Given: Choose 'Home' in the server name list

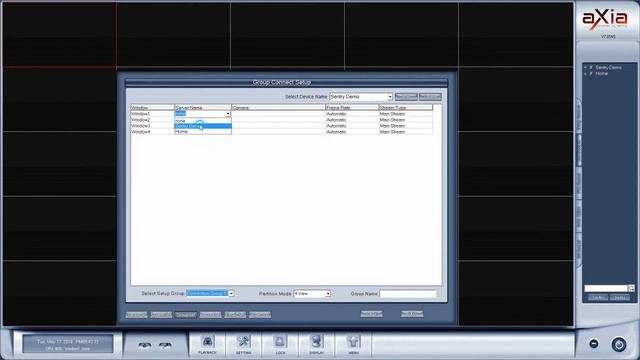Looking at the screenshot, I should click(x=203, y=131).
